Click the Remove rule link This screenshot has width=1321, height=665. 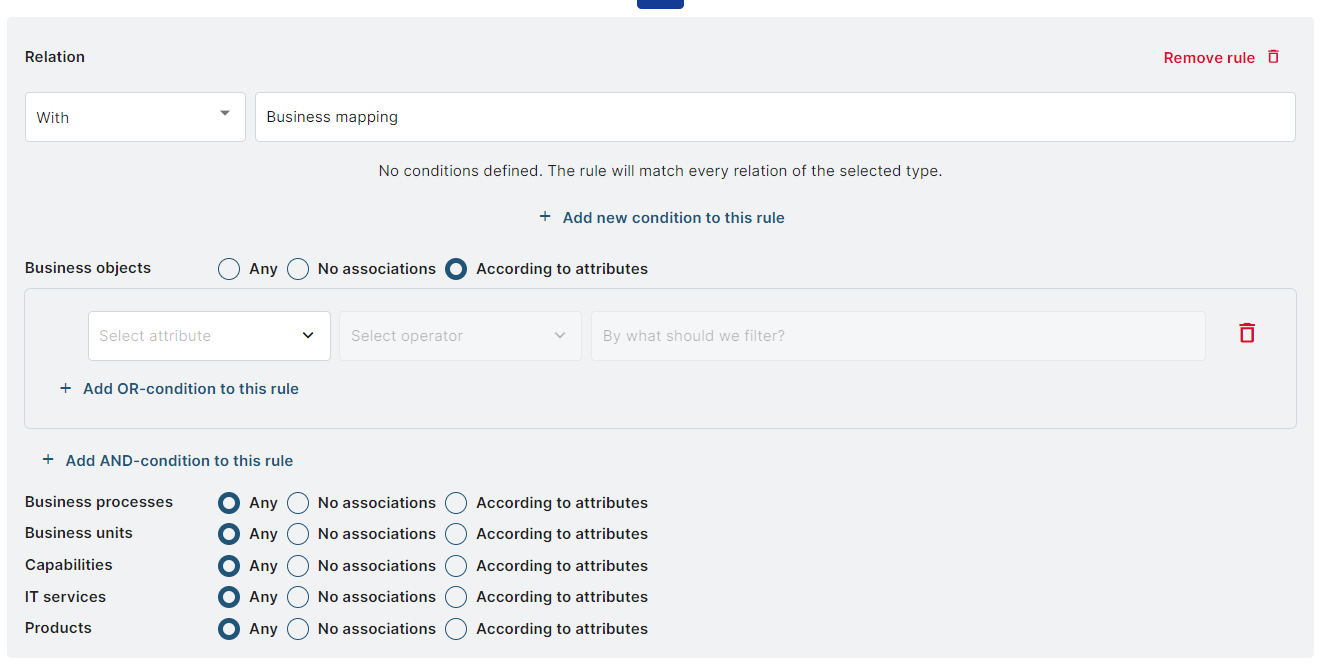pyautogui.click(x=1208, y=58)
